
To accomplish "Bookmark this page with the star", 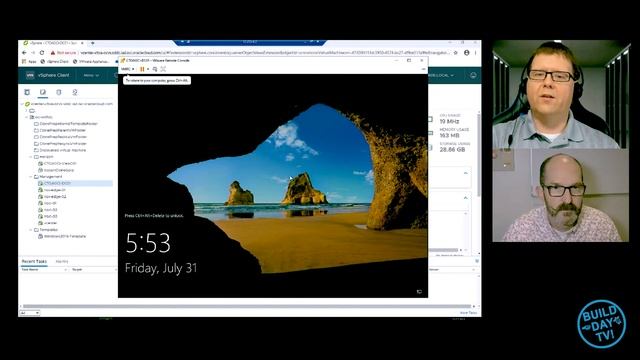I will point(456,53).
